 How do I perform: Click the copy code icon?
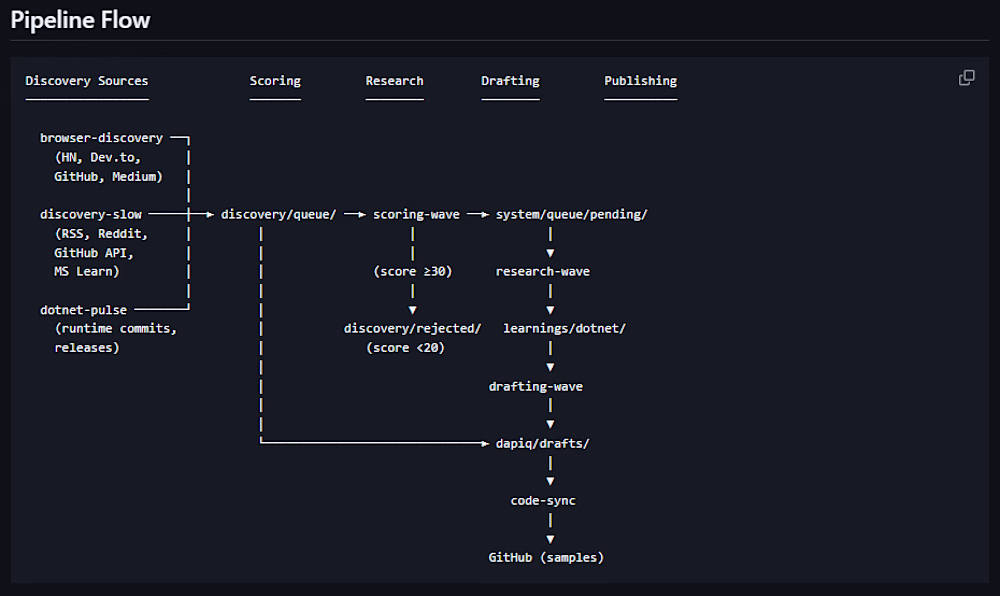(967, 78)
